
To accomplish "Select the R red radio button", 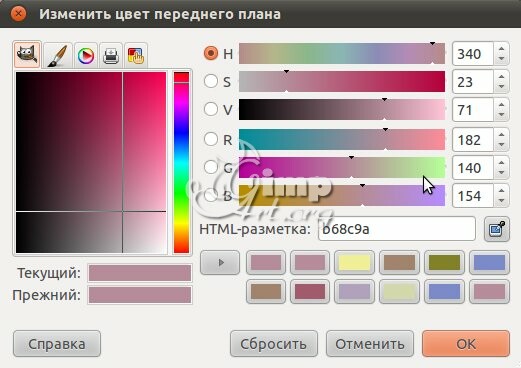I will click(x=211, y=139).
